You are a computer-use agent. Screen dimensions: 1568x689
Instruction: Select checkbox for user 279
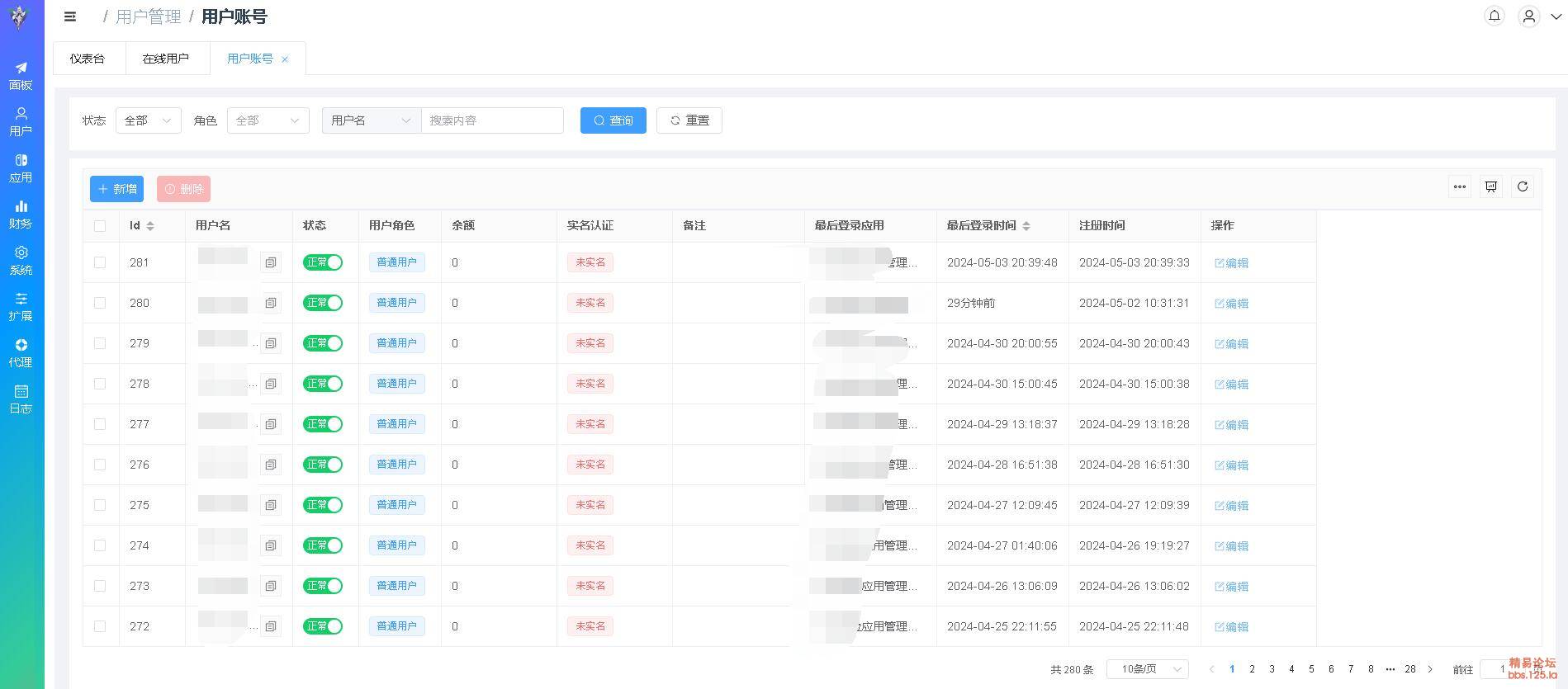(x=100, y=343)
